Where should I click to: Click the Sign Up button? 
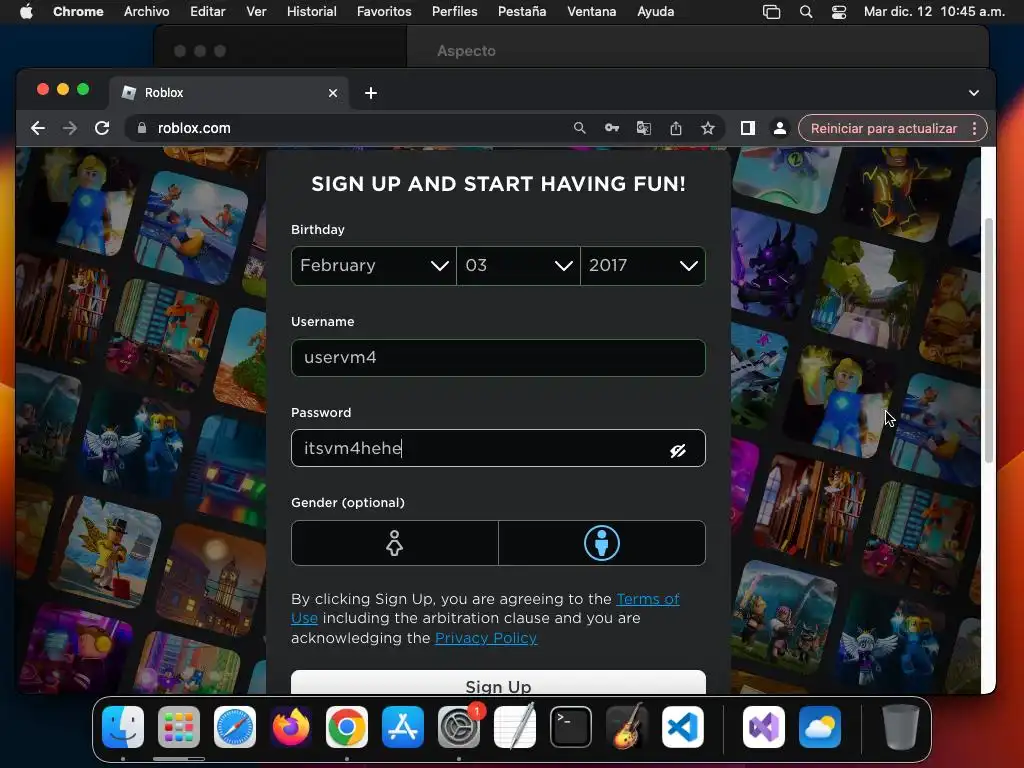coord(498,682)
